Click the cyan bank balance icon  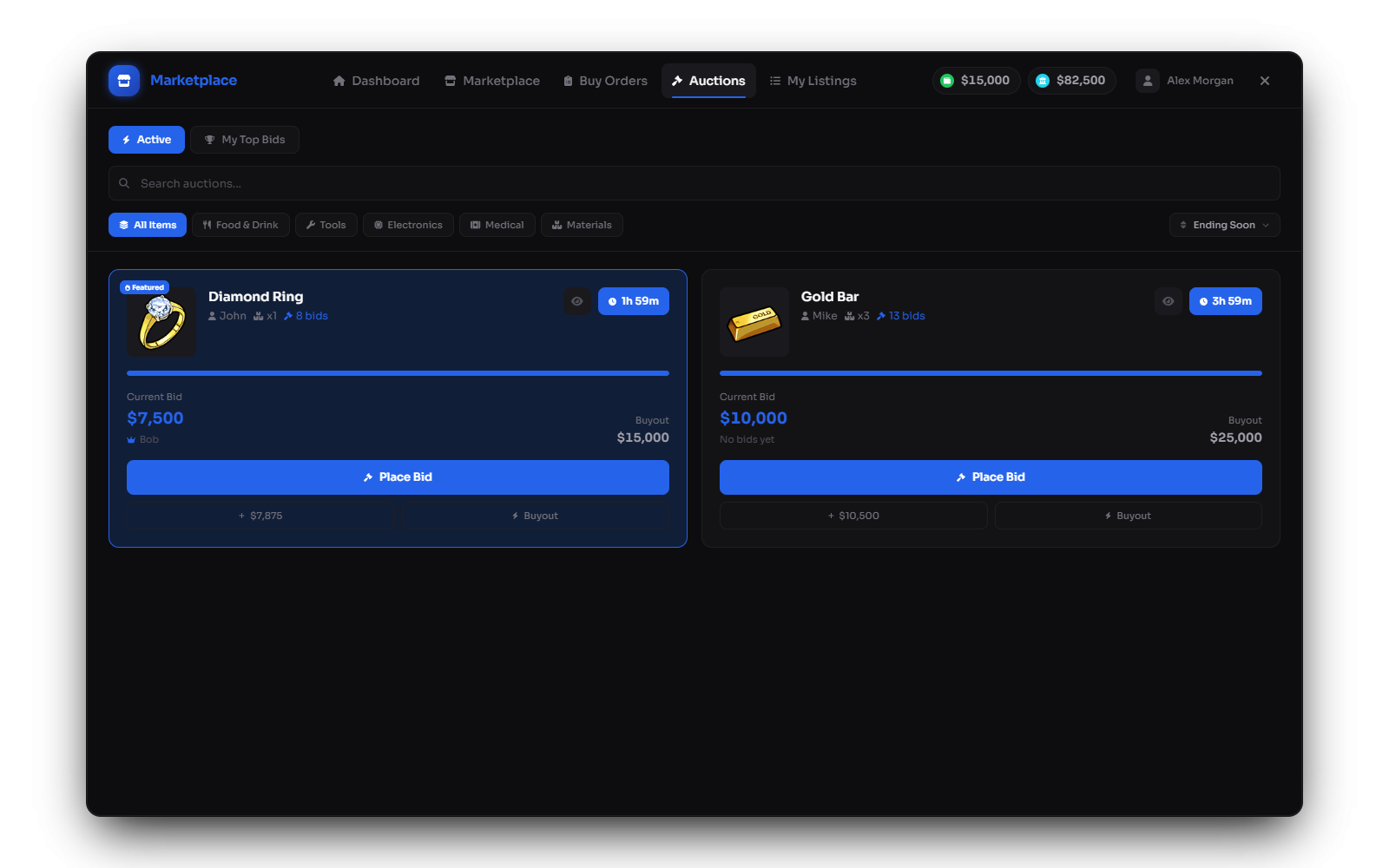(1043, 81)
